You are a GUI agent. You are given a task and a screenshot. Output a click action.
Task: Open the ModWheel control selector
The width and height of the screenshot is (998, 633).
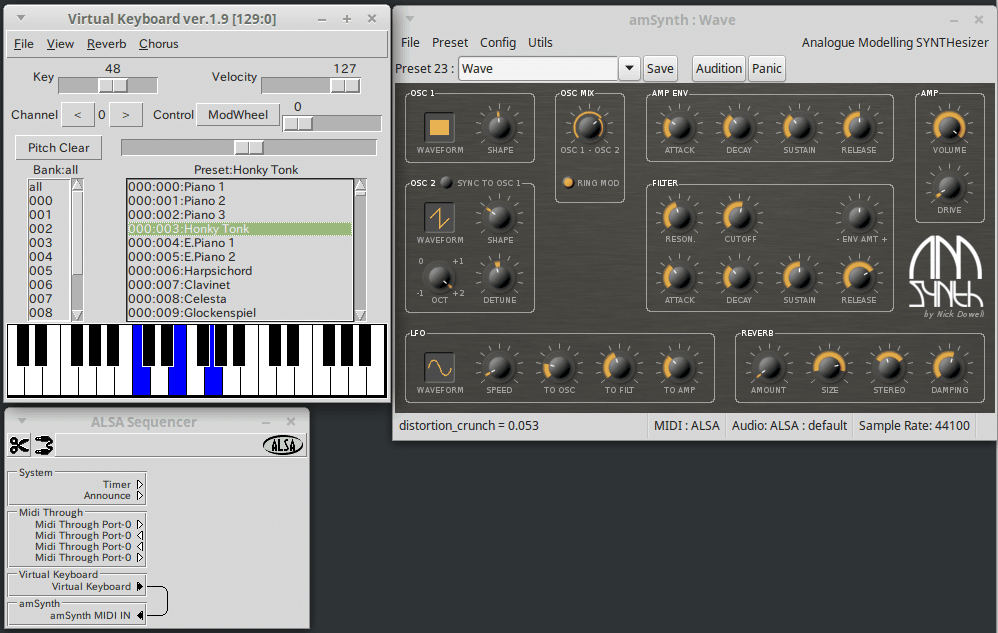[238, 115]
